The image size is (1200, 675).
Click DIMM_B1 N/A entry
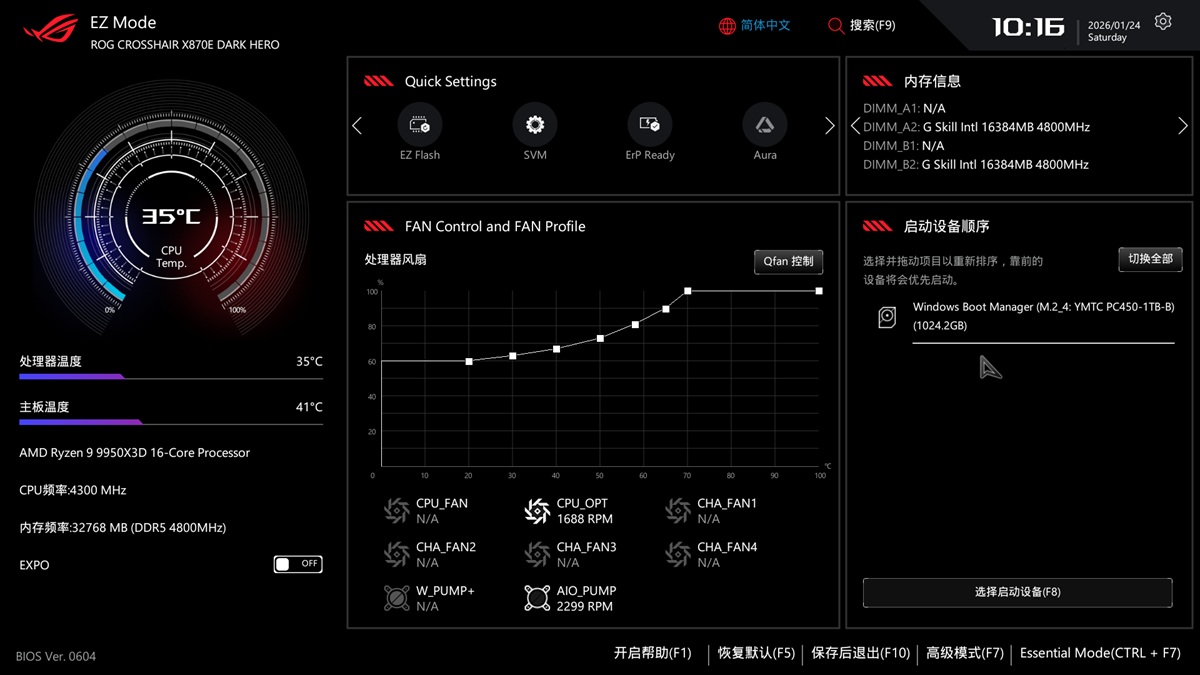(x=904, y=146)
